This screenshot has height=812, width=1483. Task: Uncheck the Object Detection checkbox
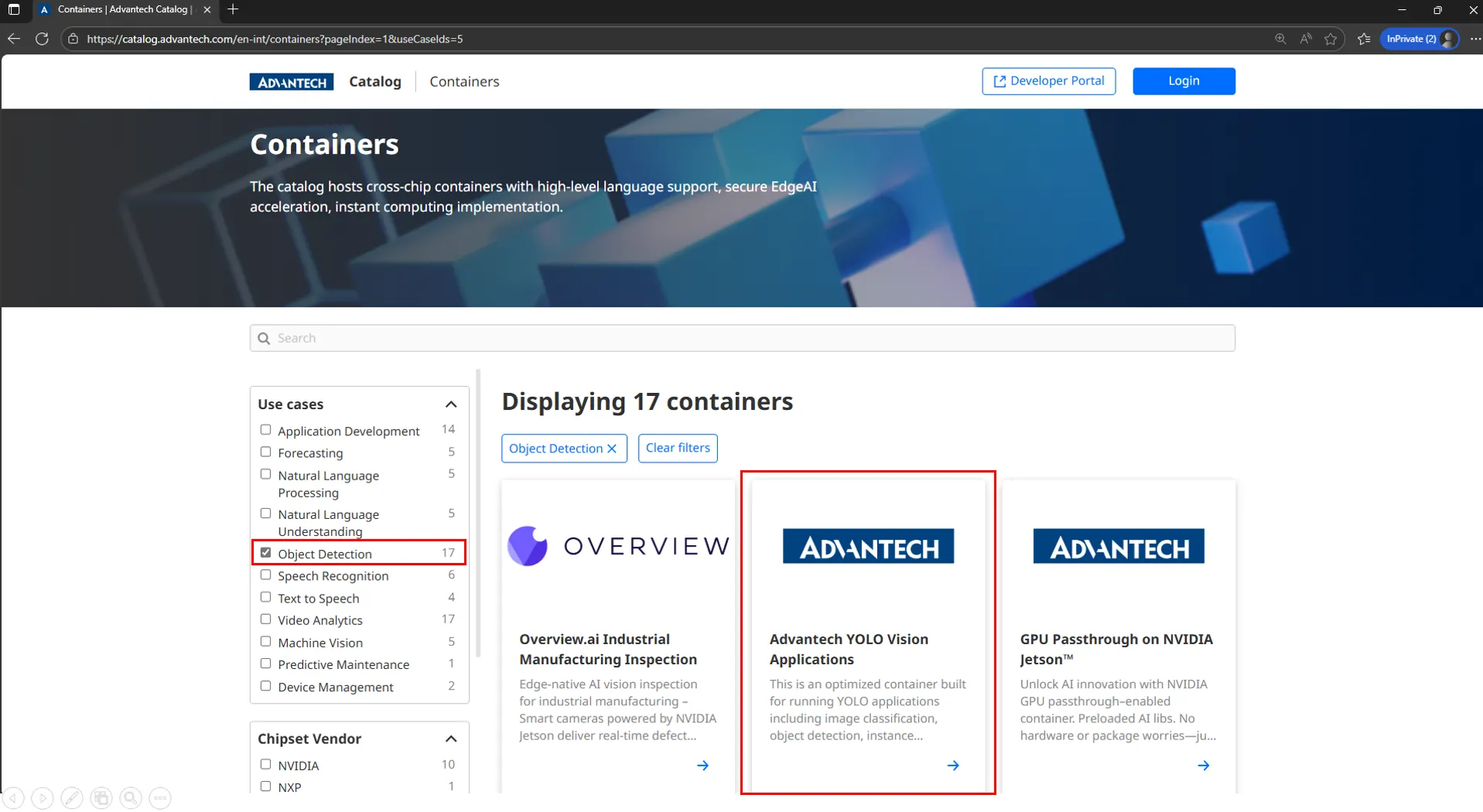click(x=265, y=553)
